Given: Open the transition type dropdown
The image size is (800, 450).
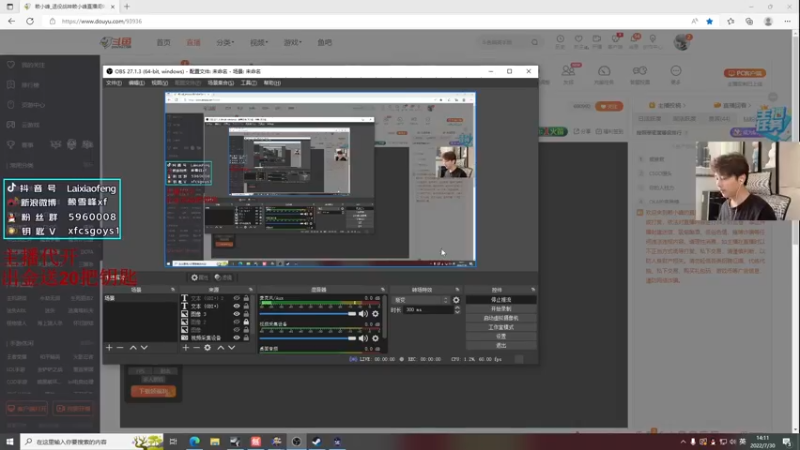Looking at the screenshot, I should pos(421,300).
